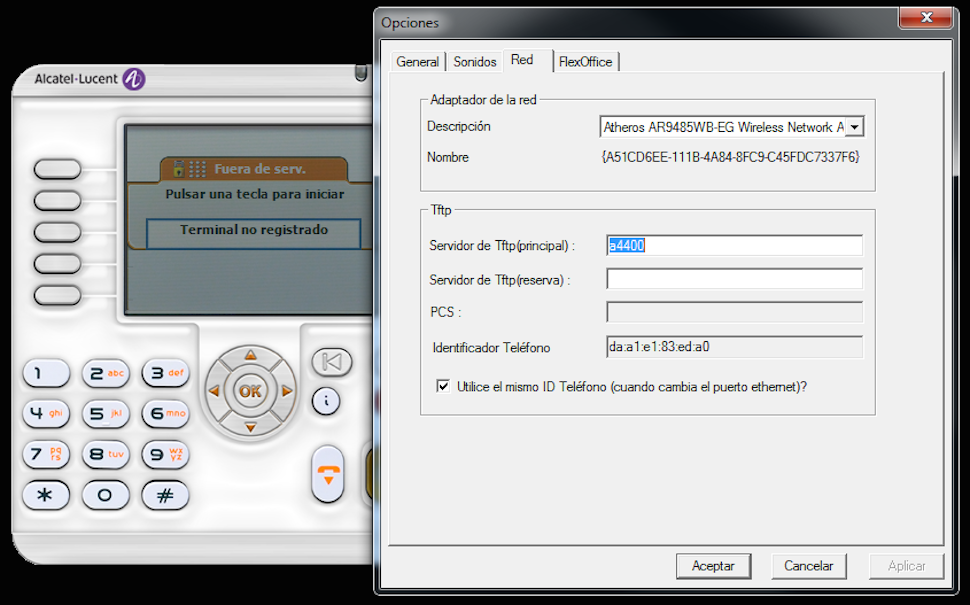Click the Servidor de Tftp(principal) field
Screen dimensions: 970x605
point(734,246)
